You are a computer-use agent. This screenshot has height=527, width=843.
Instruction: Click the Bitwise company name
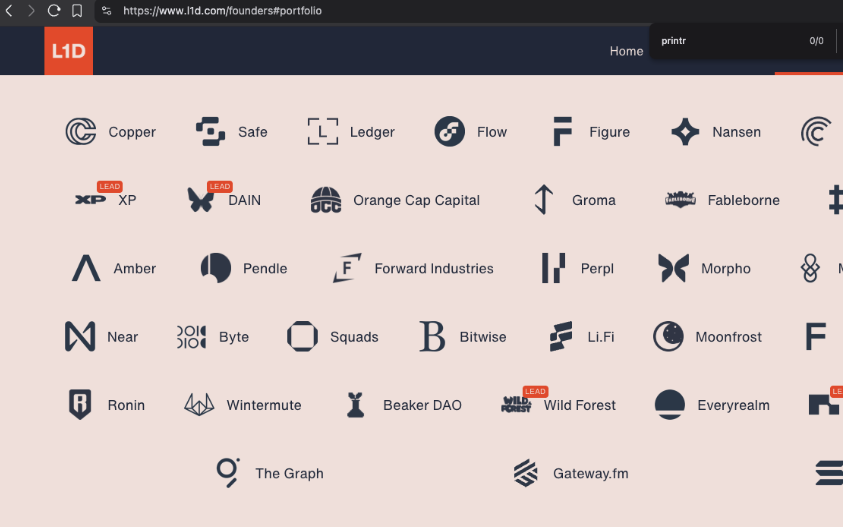pos(483,337)
